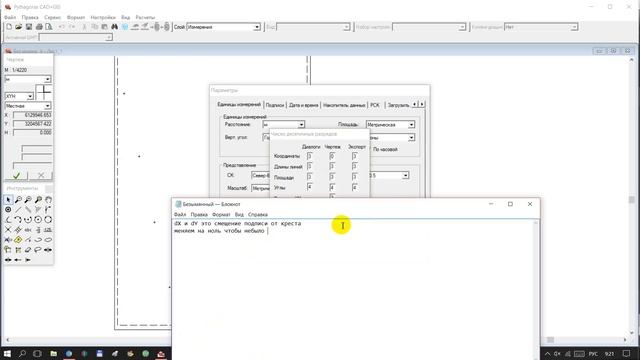This screenshot has width=640, height=360.
Task: Click Длины линий Экспорт decimals field
Action: pos(354,166)
